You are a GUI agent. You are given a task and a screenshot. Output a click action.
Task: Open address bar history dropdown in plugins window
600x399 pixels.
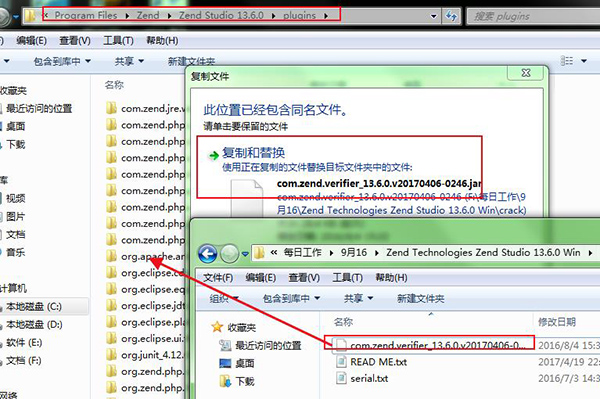click(x=434, y=16)
